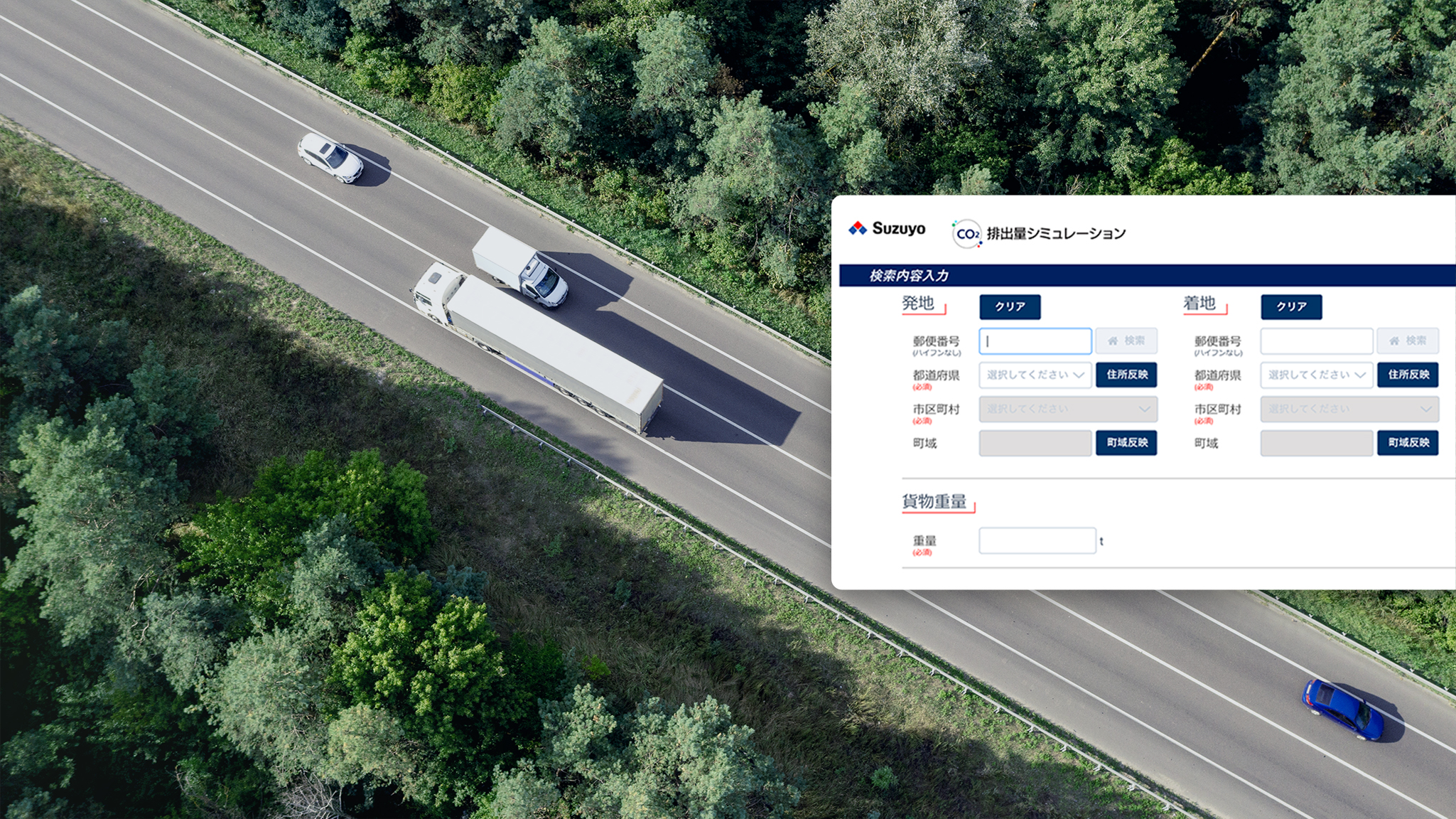Click origin 町域 text field

[1035, 443]
